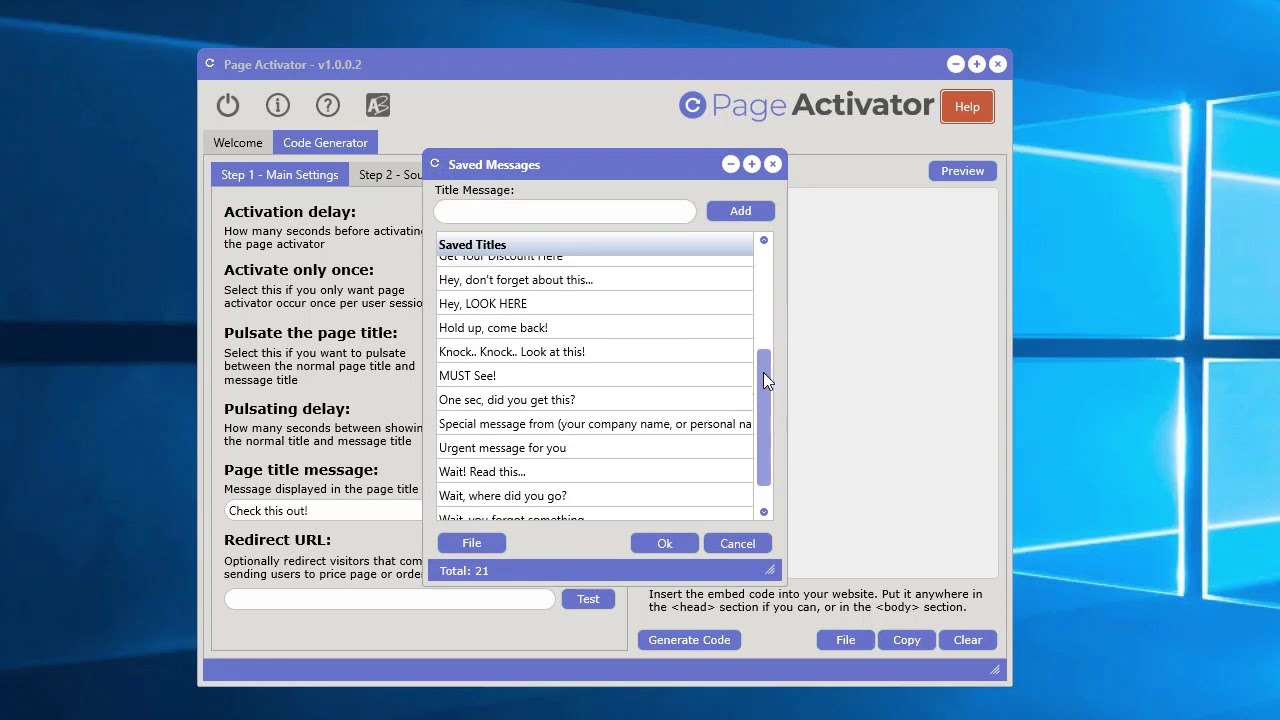
Task: Click Add button in Saved Messages
Action: (740, 211)
